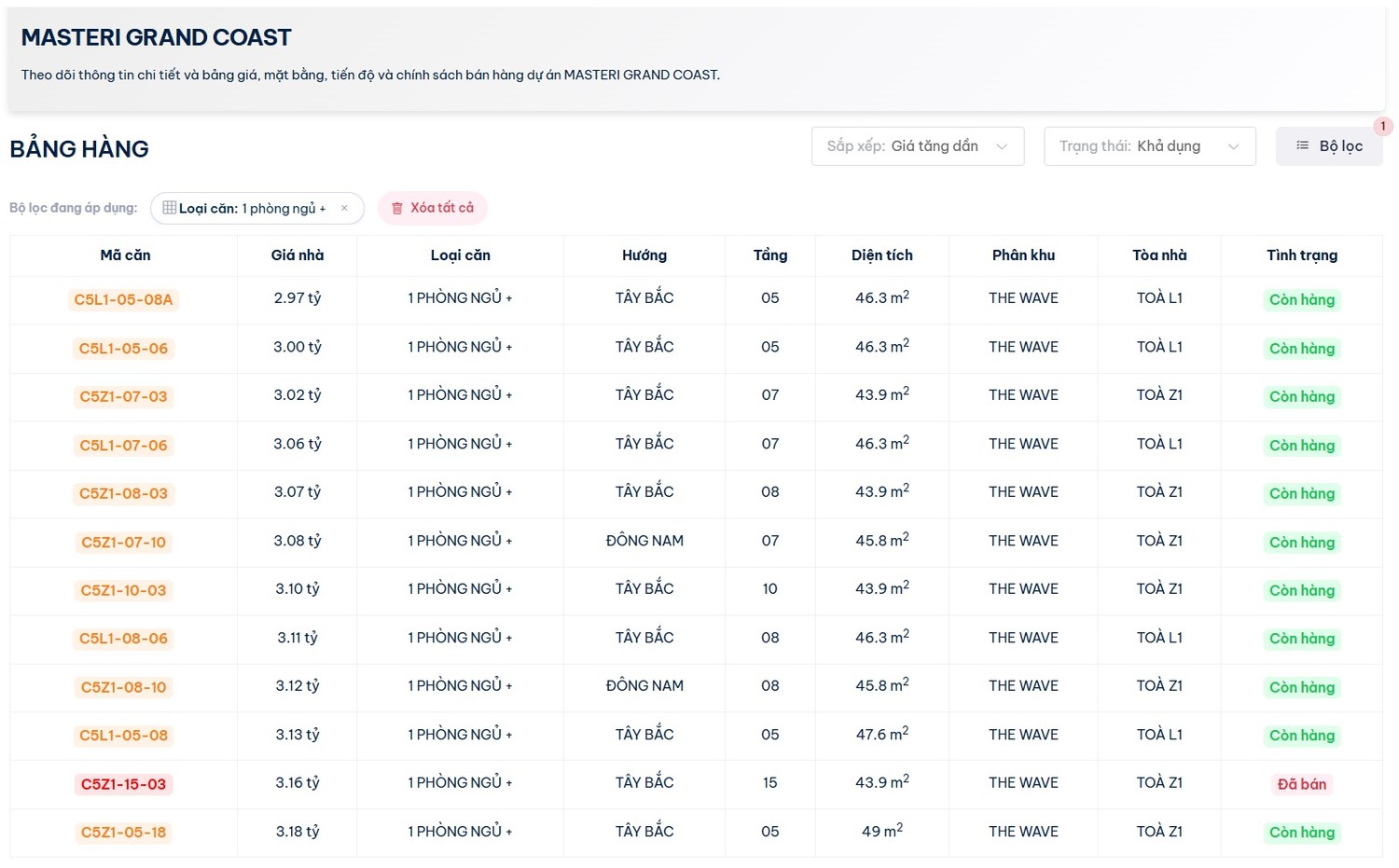Open unit code C5Z1-05-18

click(124, 833)
